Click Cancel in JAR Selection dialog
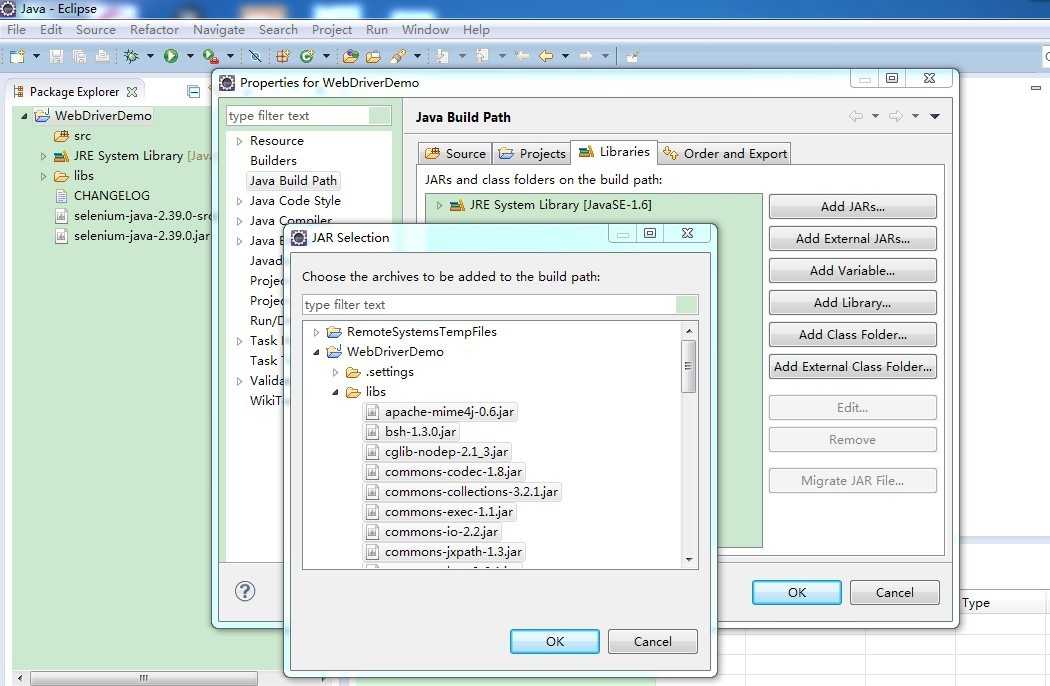The height and width of the screenshot is (686, 1050). click(653, 641)
